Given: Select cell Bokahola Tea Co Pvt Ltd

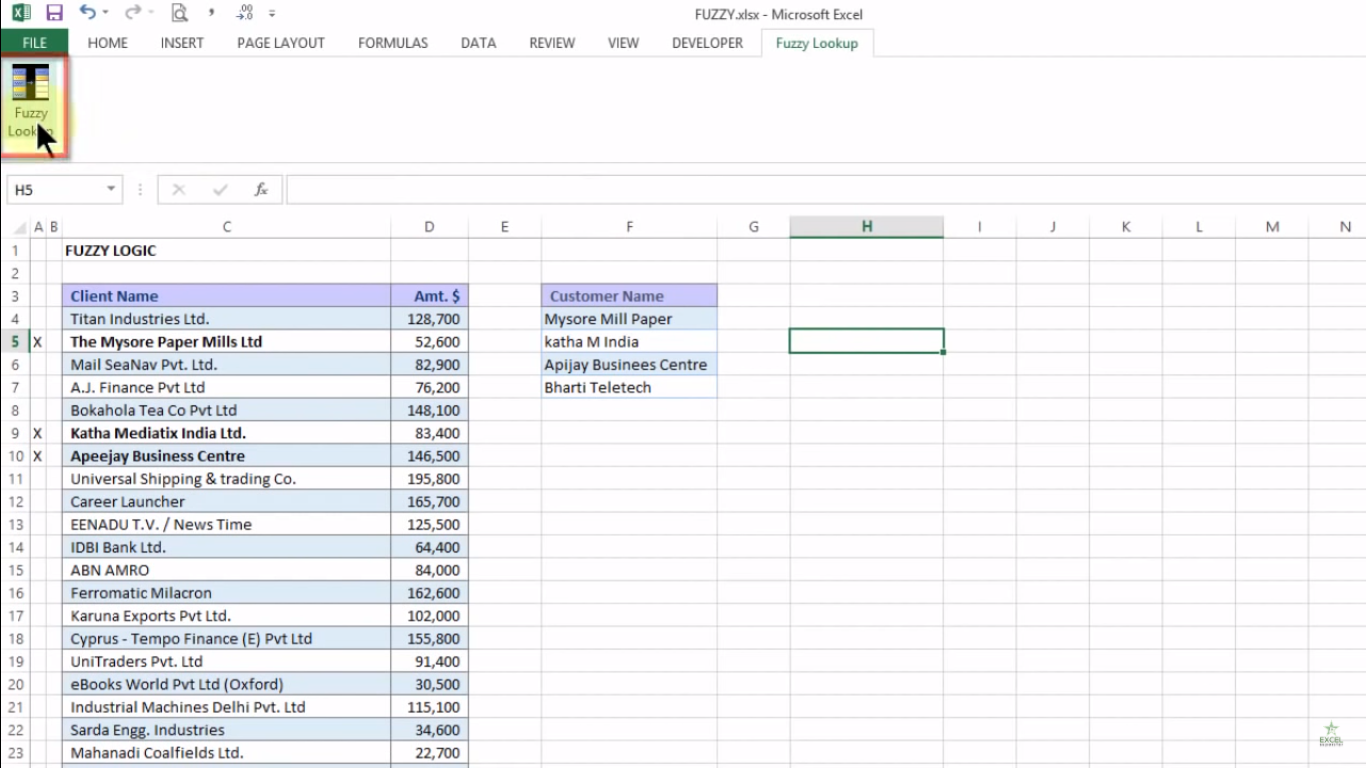Looking at the screenshot, I should [227, 410].
